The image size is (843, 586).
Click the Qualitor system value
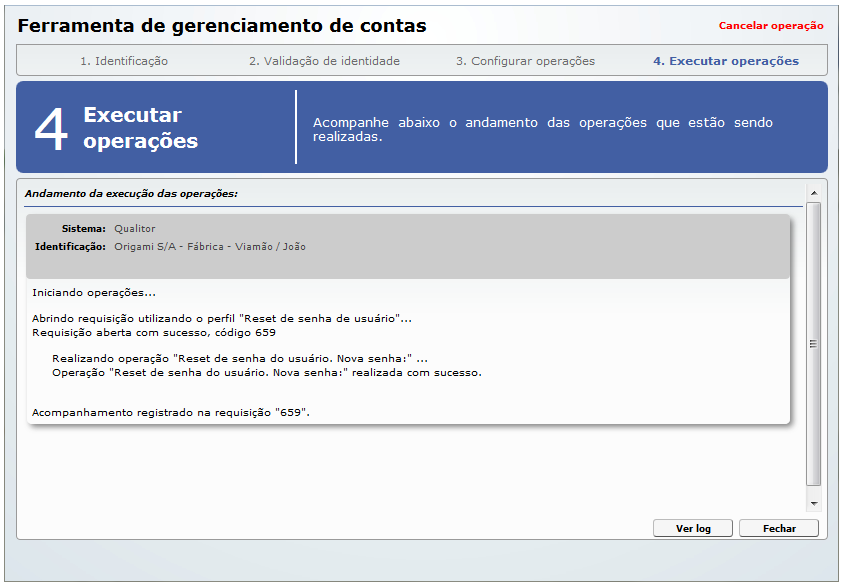click(135, 229)
